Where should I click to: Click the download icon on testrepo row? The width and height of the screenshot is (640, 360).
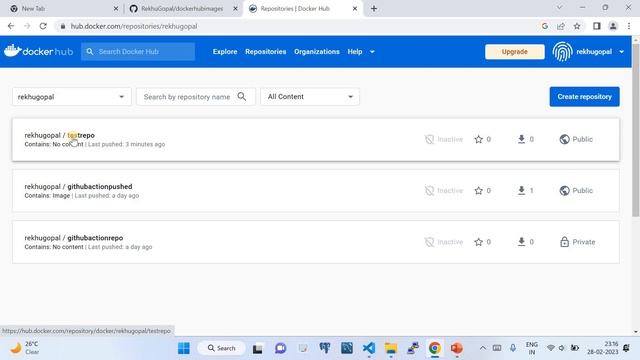[x=521, y=139]
